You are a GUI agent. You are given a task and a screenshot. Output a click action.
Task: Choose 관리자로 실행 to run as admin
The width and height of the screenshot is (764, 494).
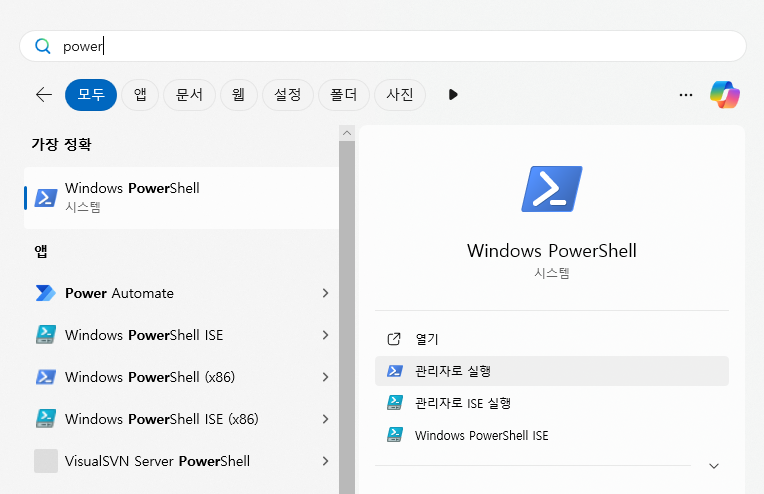[x=552, y=371]
